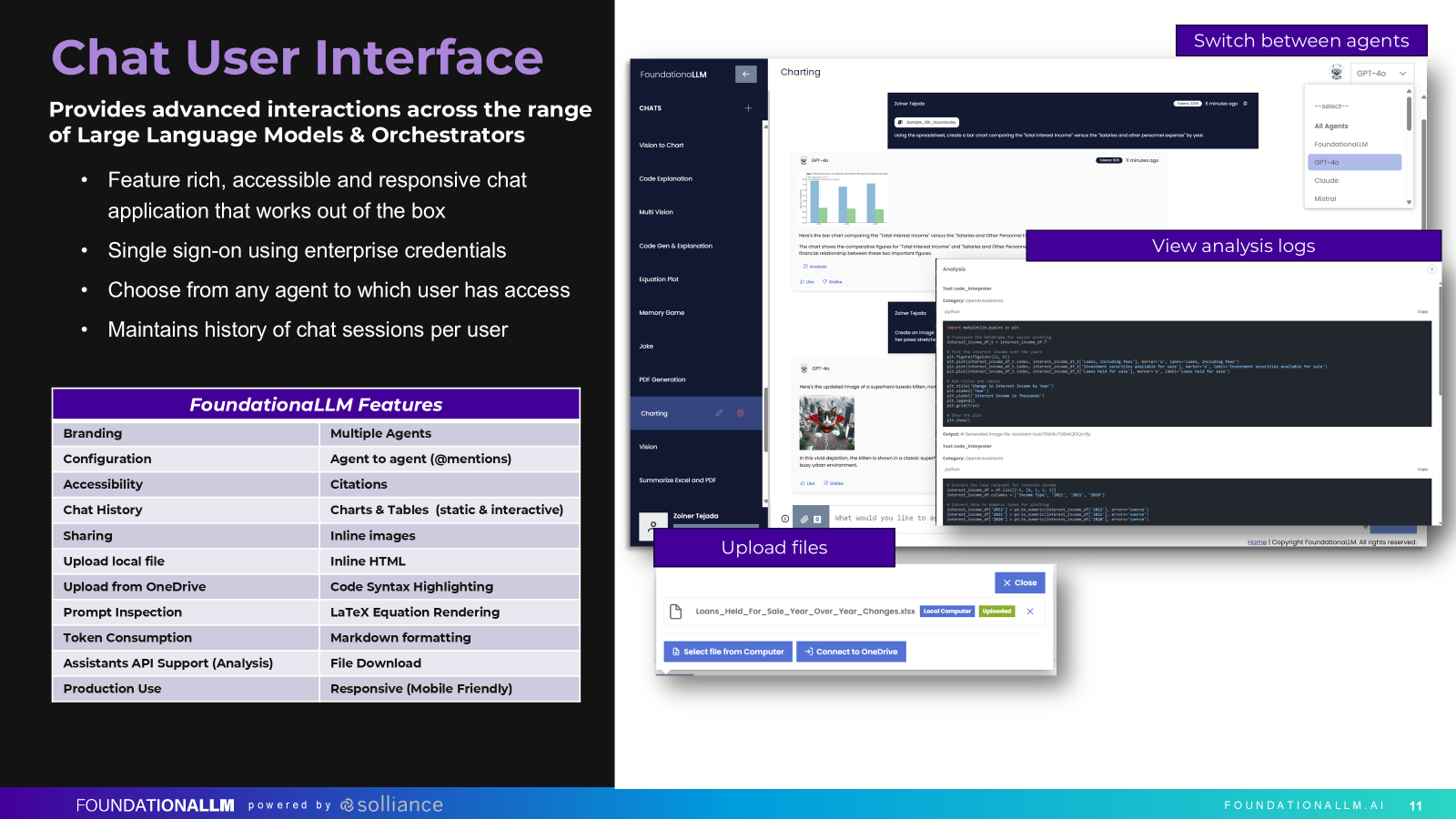Click the Zoiner Tejada user avatar
1456x819 pixels.
[653, 526]
